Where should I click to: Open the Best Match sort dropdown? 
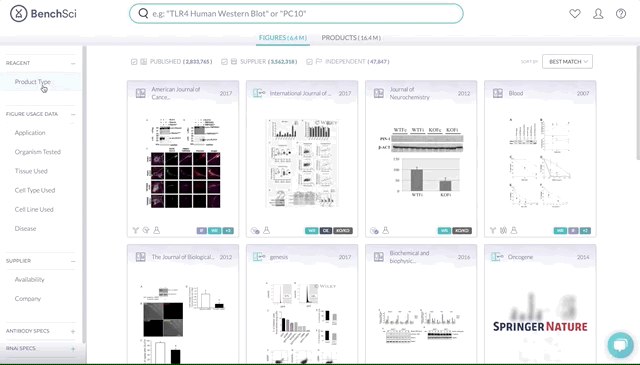click(567, 62)
